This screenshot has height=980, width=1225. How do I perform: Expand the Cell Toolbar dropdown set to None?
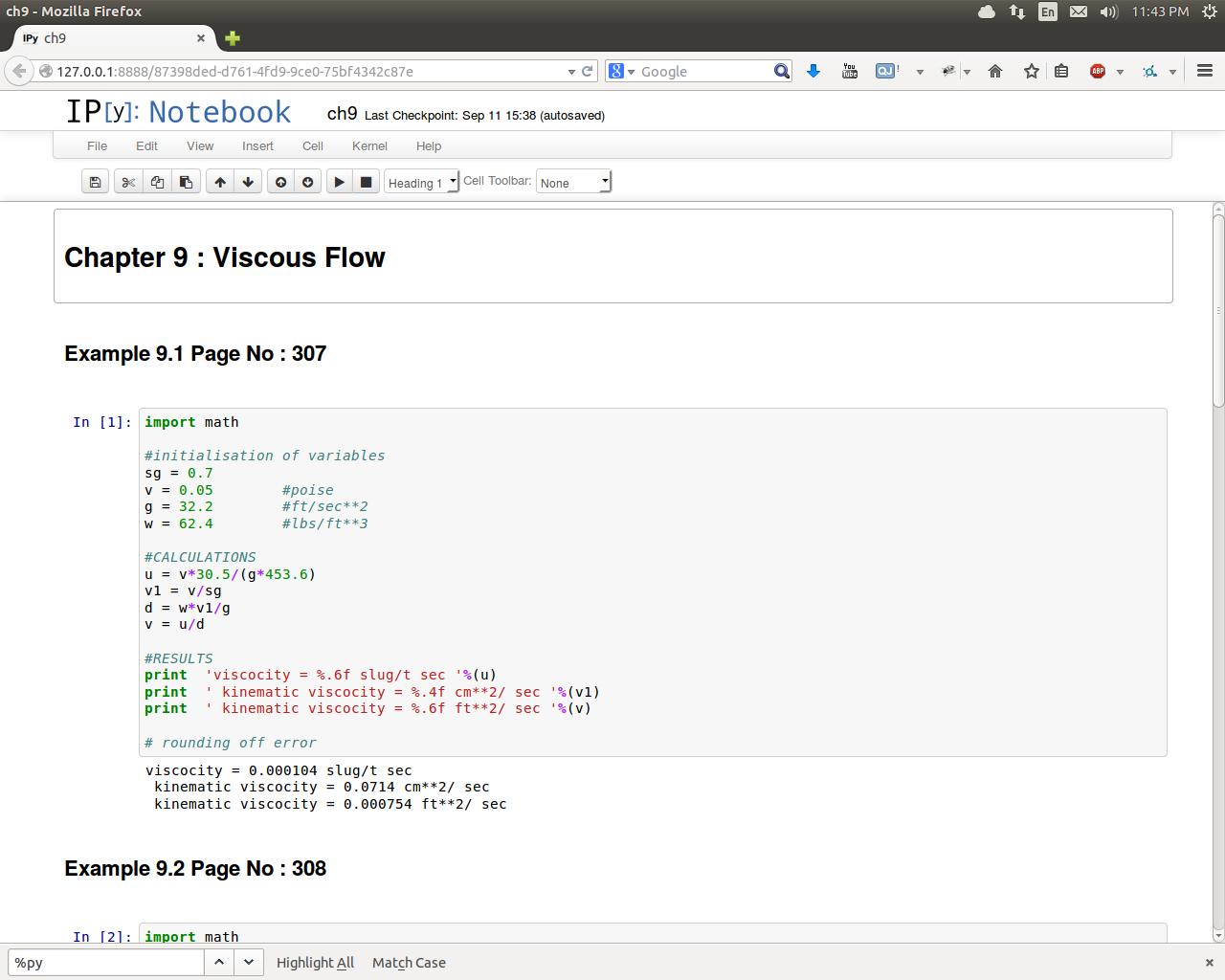(573, 182)
